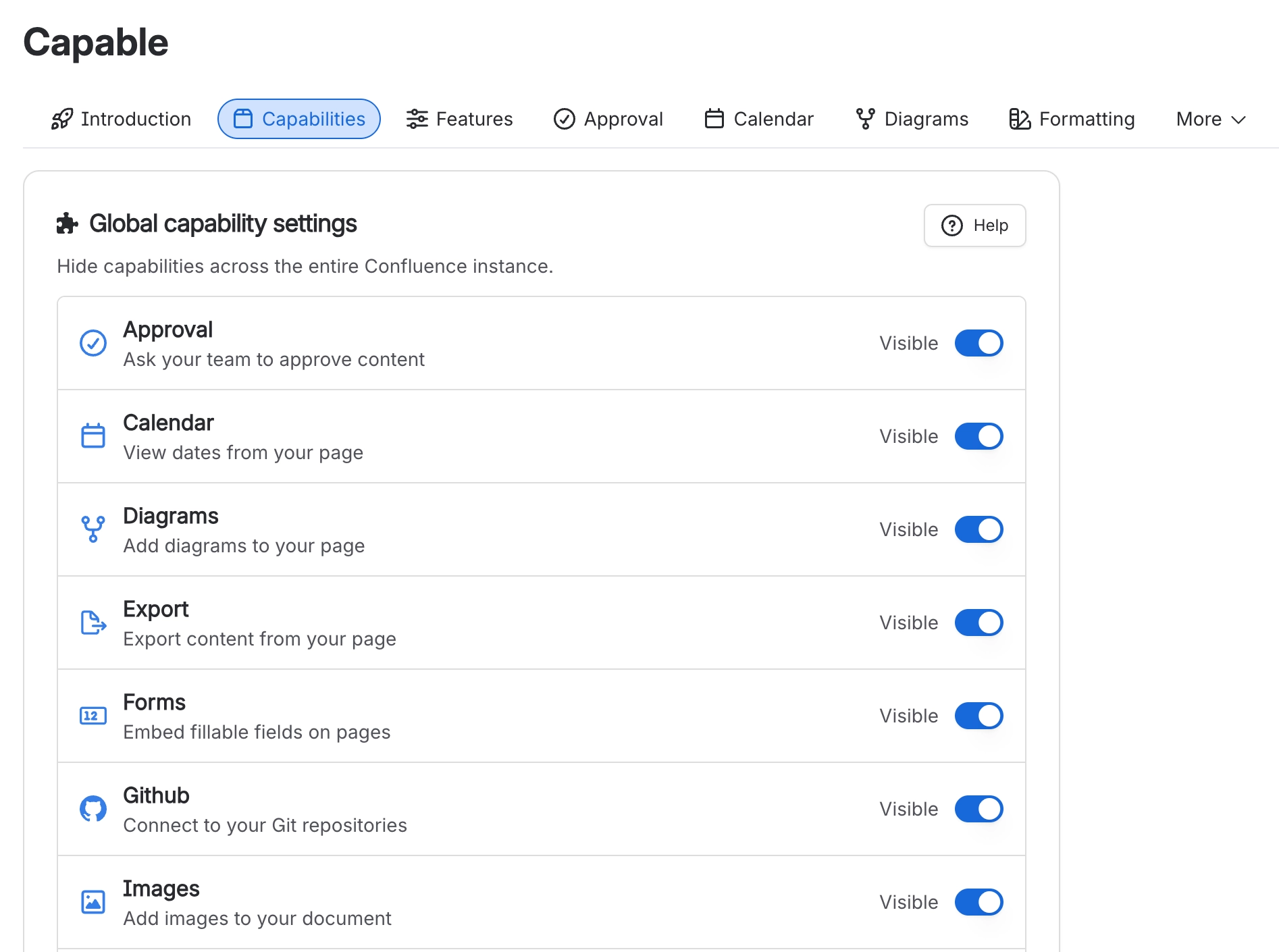Click the Visible label in Images row
This screenshot has width=1279, height=952.
(x=909, y=902)
